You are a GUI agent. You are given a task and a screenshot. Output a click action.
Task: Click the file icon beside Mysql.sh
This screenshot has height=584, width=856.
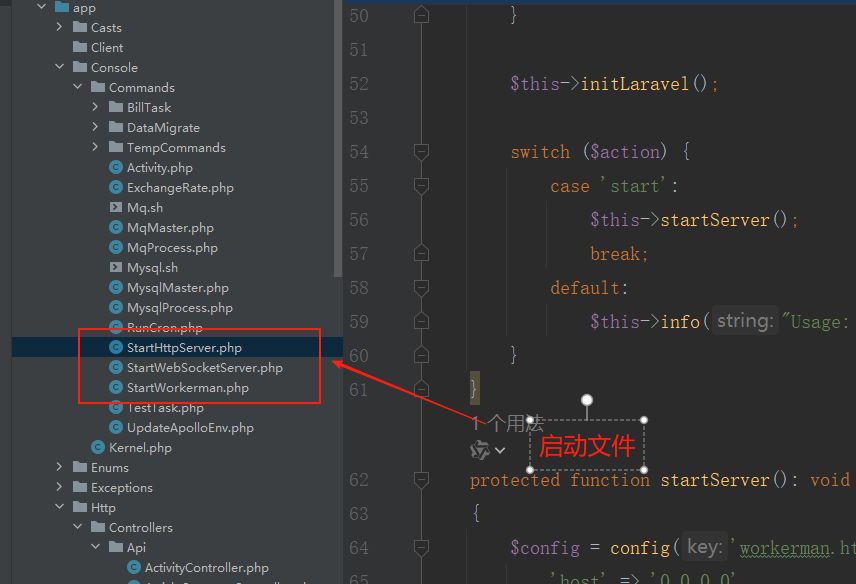pyautogui.click(x=116, y=268)
